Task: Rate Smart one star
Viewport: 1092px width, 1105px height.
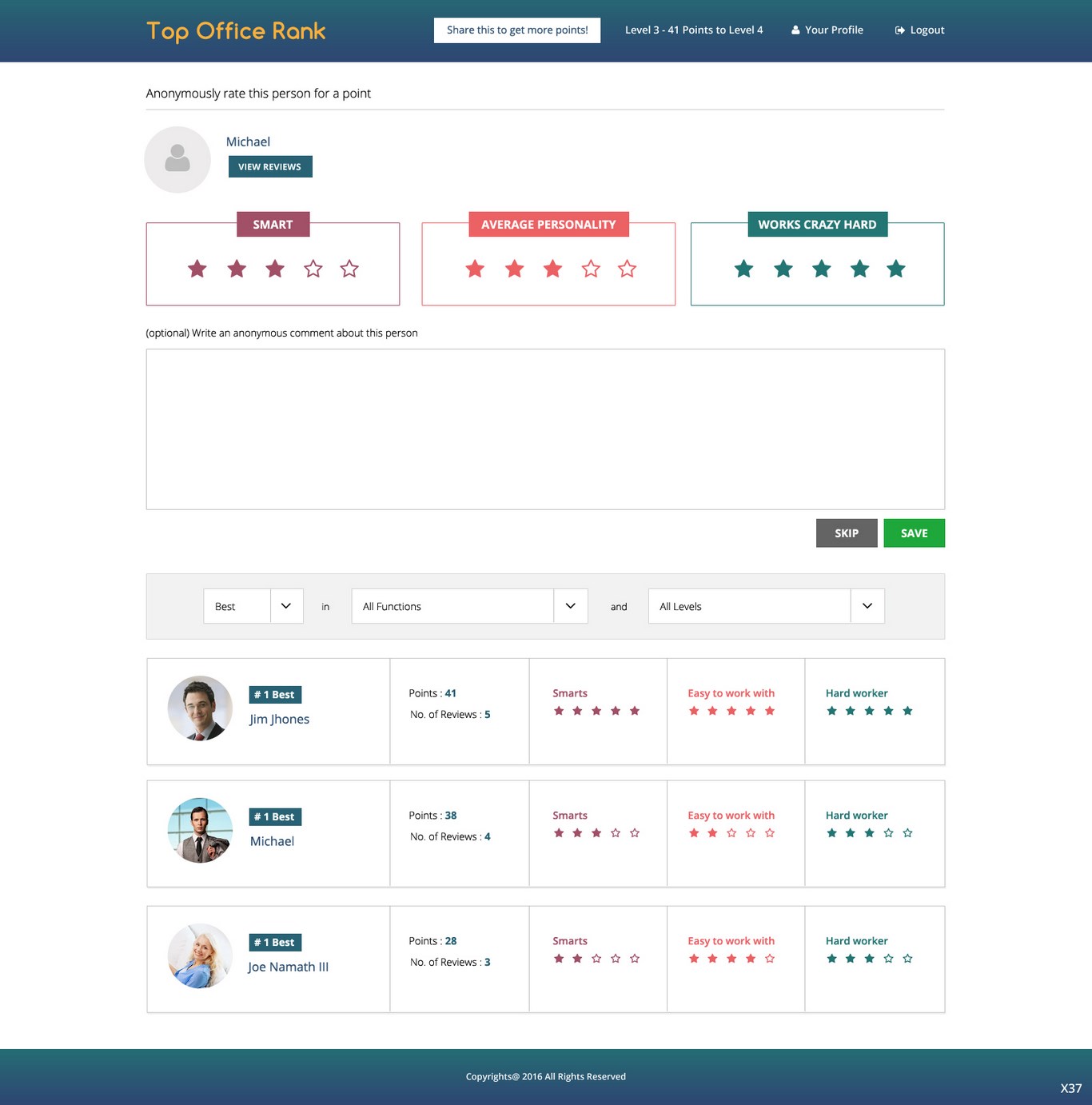Action: (197, 269)
